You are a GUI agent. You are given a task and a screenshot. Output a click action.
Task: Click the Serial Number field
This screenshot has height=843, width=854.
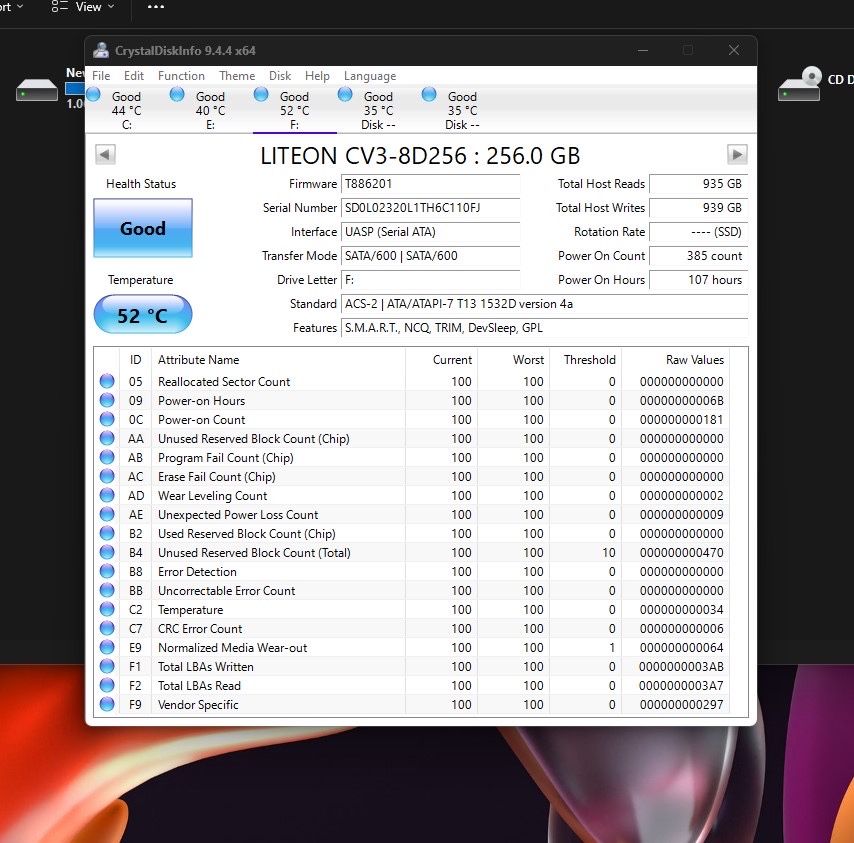(430, 207)
